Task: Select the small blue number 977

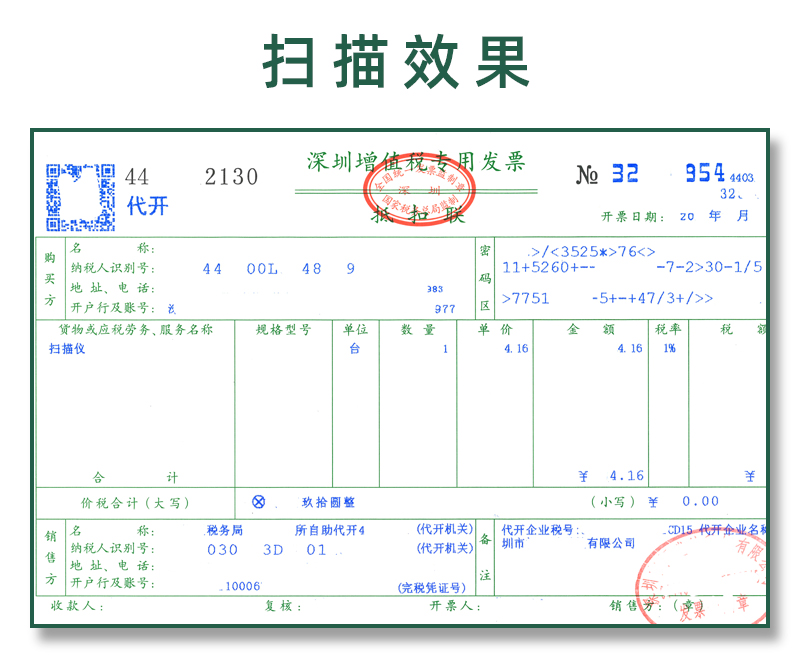Action: point(445,309)
